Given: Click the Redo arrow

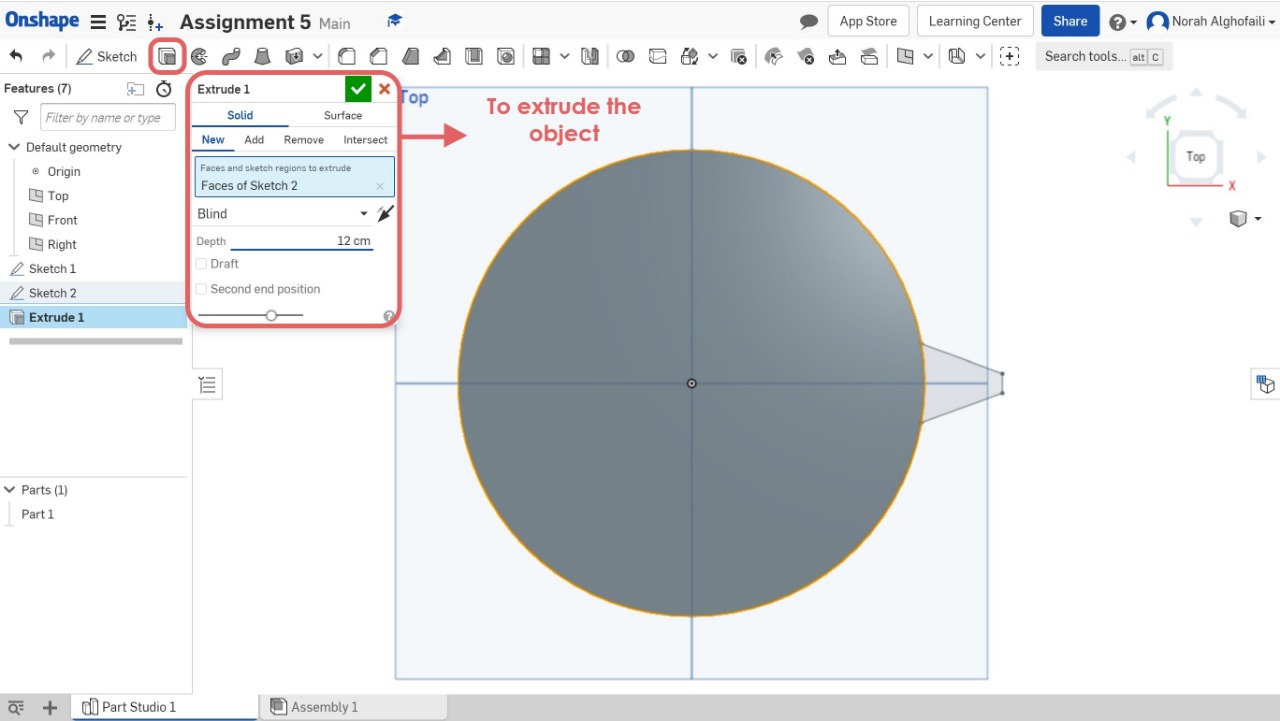Looking at the screenshot, I should point(48,56).
